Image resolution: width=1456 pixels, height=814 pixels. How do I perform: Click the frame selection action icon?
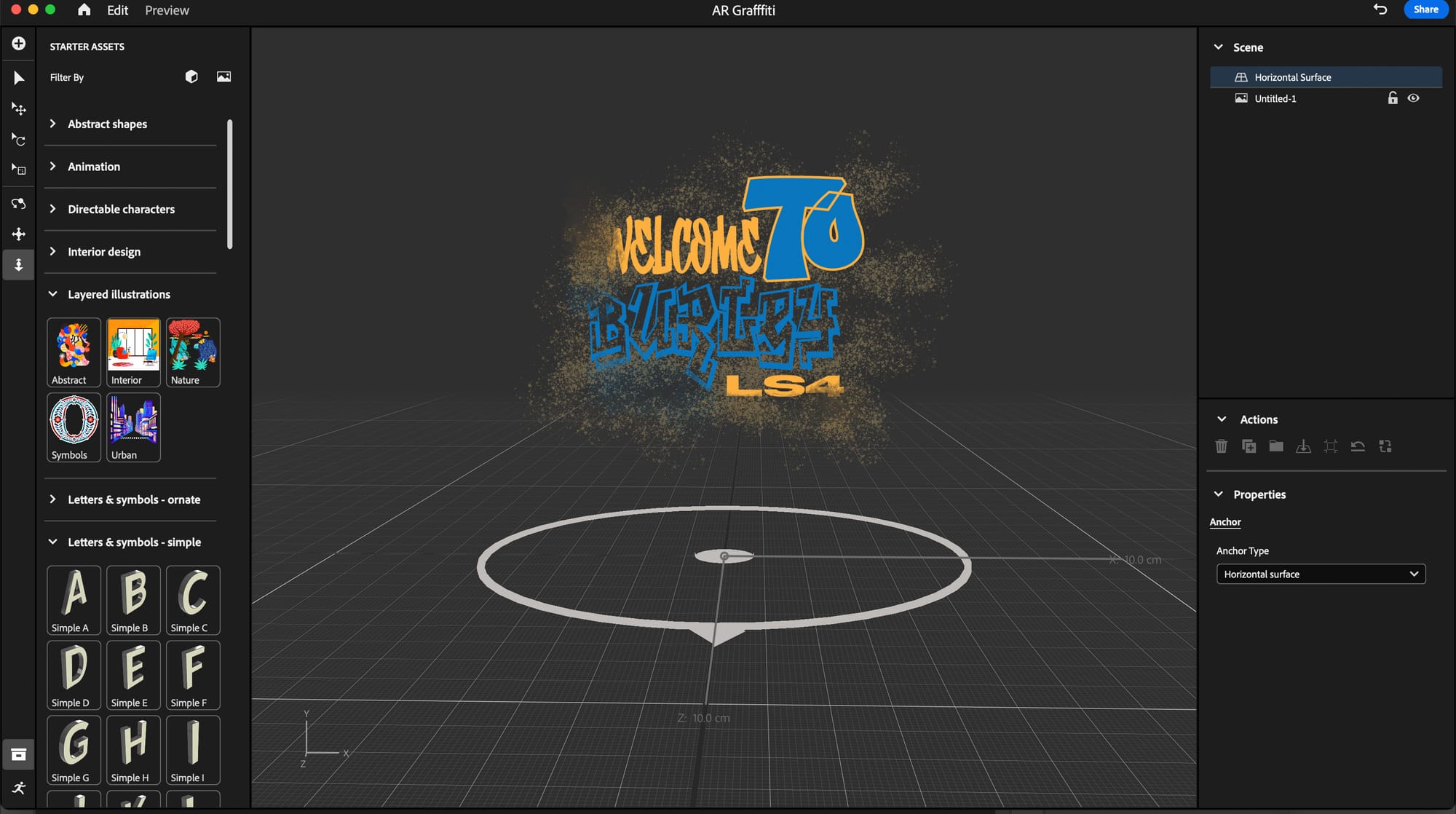point(1331,446)
